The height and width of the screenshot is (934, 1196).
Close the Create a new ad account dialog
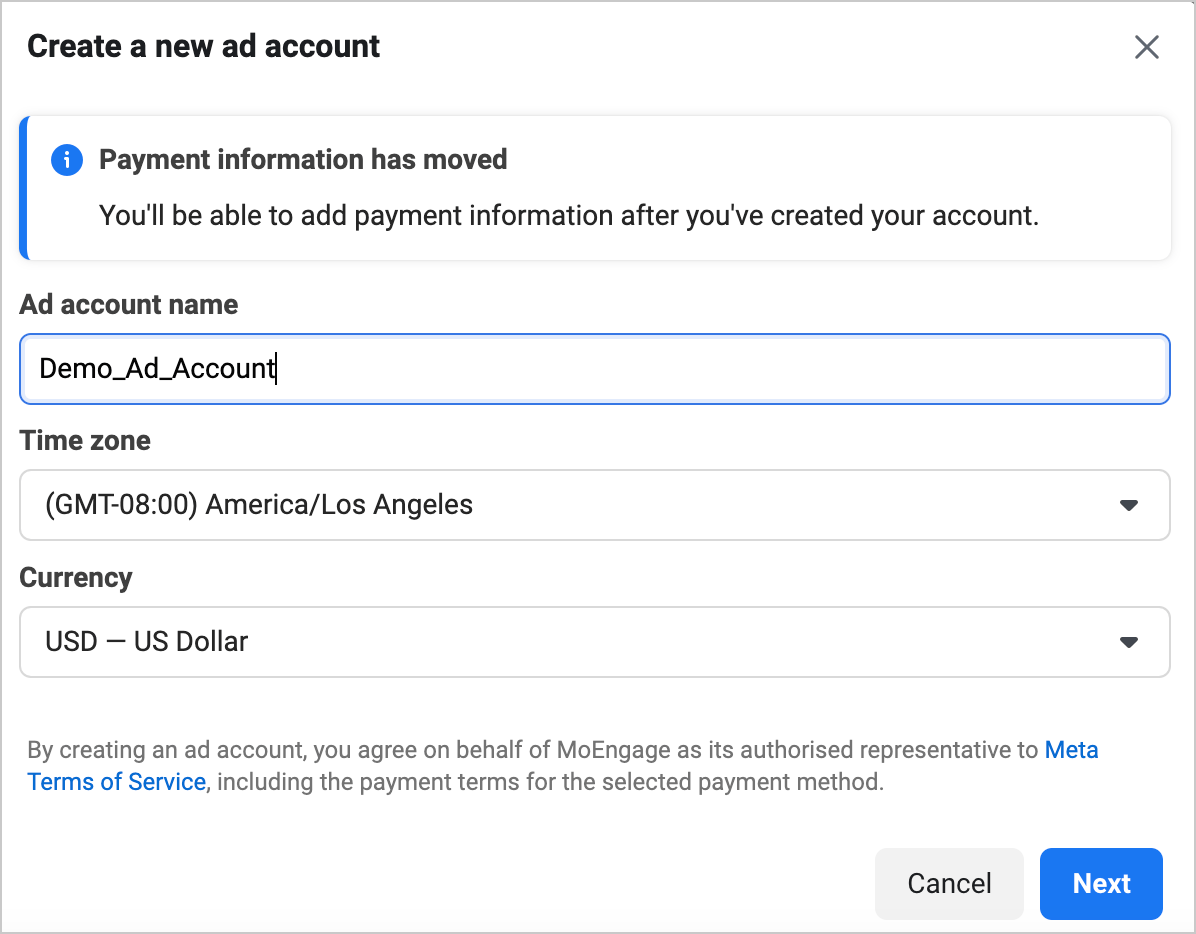(1146, 47)
